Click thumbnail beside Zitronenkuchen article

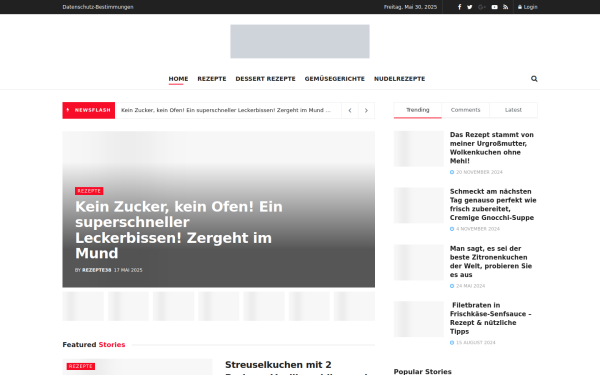pyautogui.click(x=419, y=262)
